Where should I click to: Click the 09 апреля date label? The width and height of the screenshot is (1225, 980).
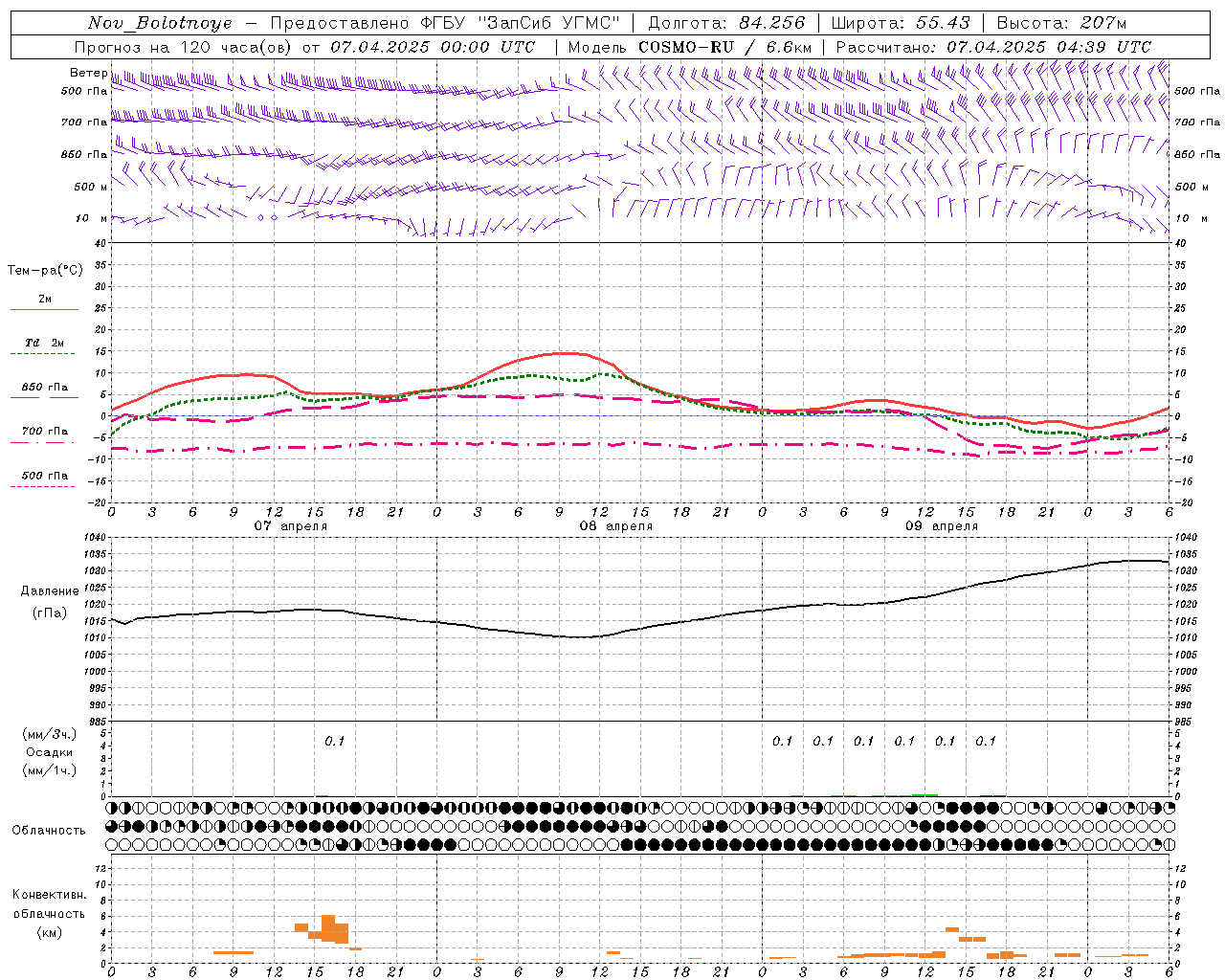(x=942, y=526)
